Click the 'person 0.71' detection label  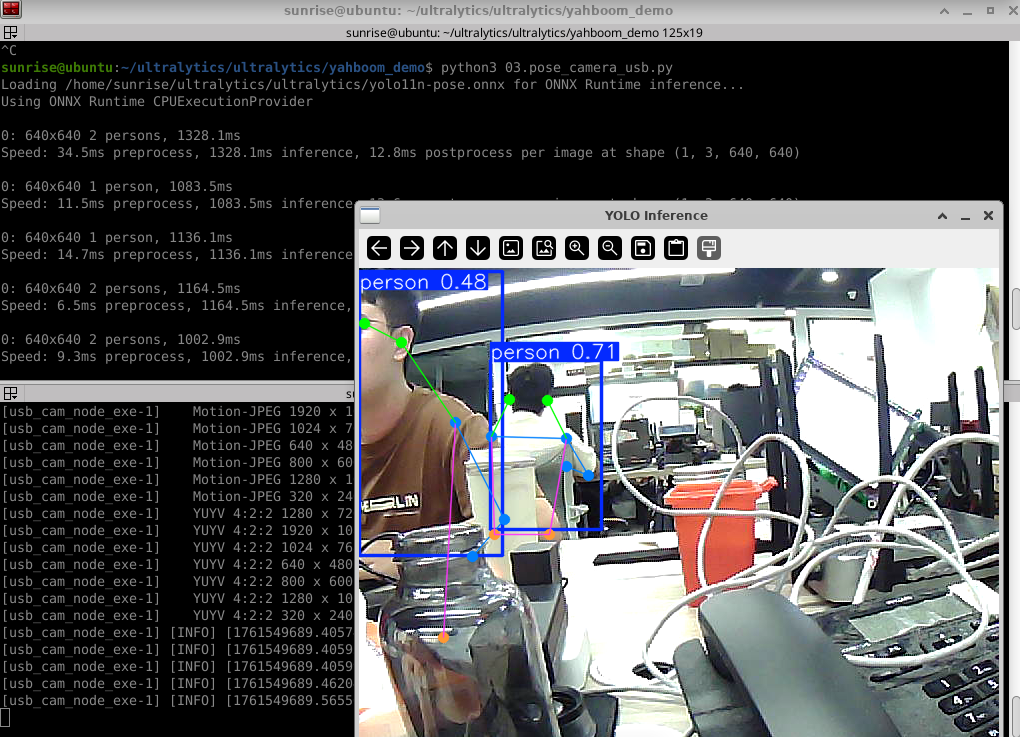pos(554,352)
